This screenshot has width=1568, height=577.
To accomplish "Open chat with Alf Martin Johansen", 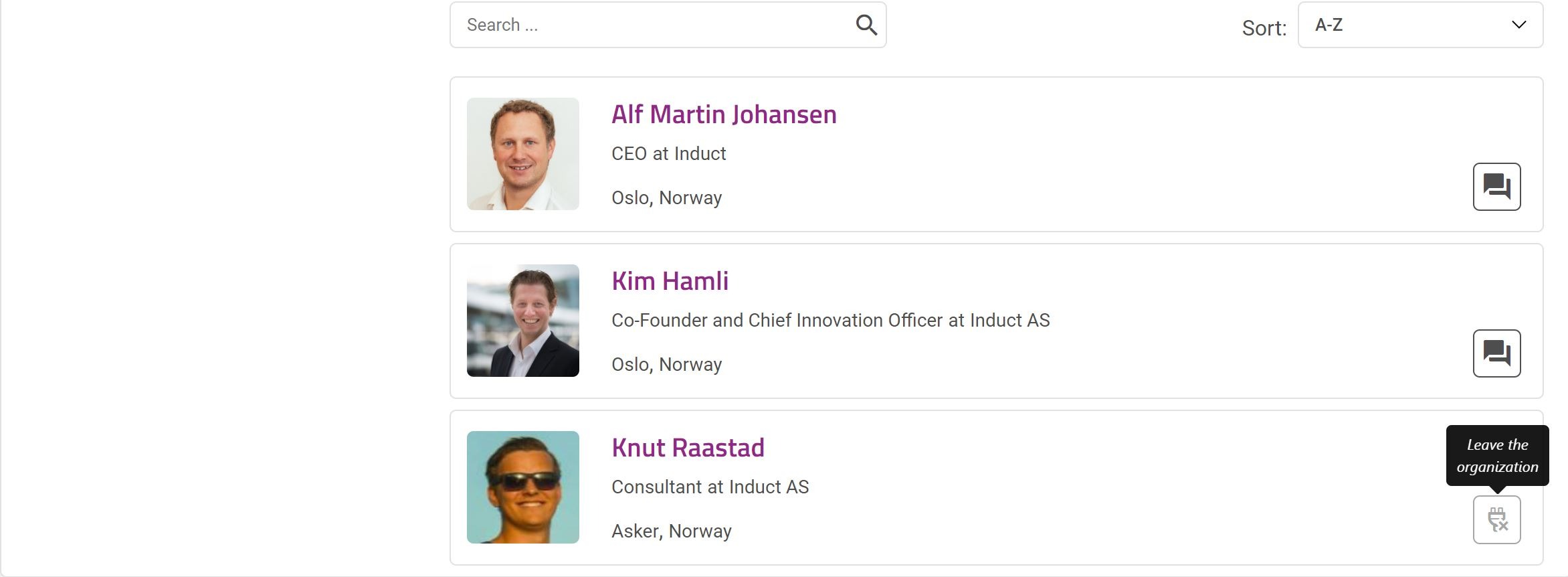I will point(1496,187).
